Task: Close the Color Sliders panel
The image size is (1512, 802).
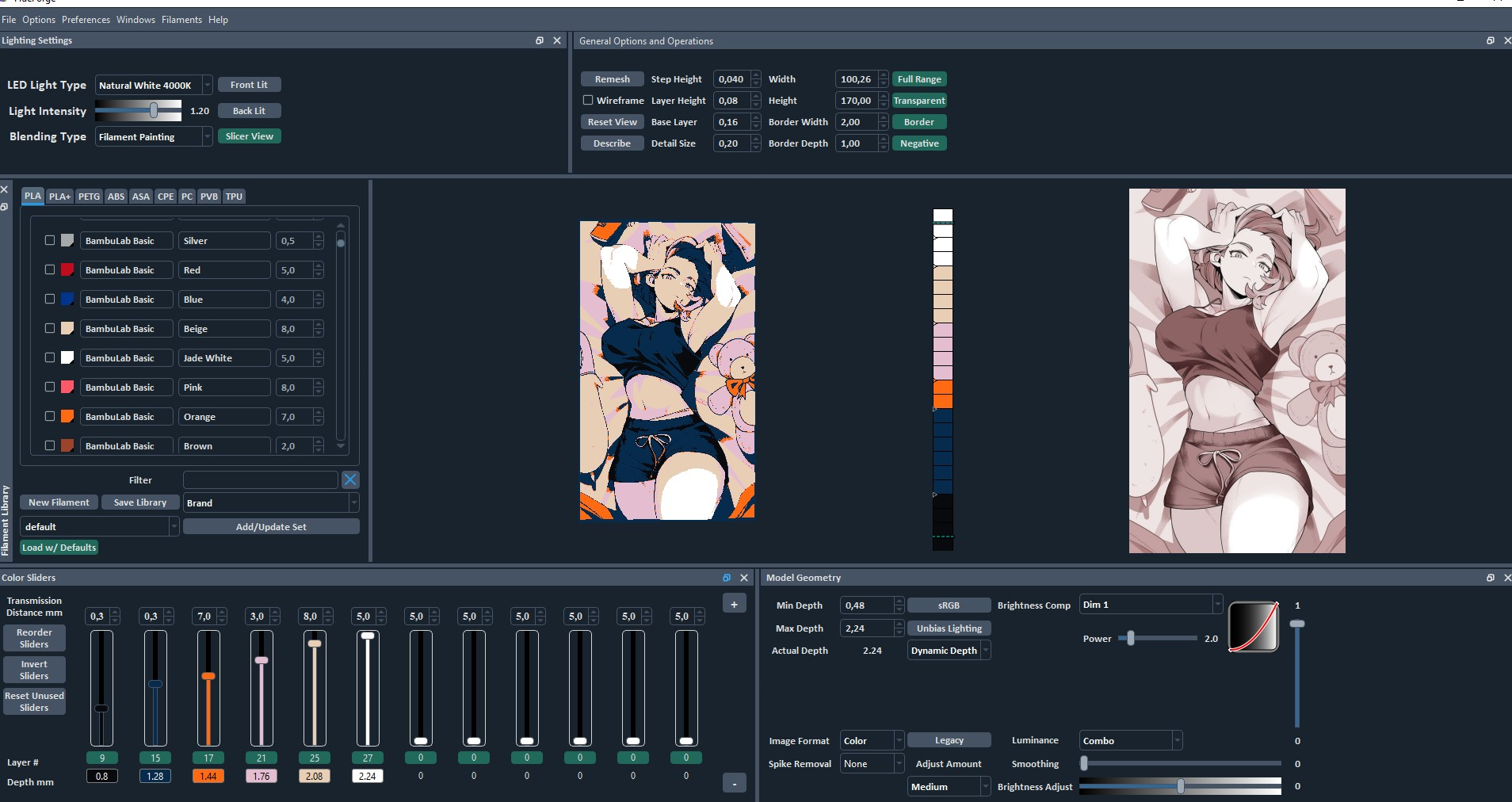Action: click(744, 578)
